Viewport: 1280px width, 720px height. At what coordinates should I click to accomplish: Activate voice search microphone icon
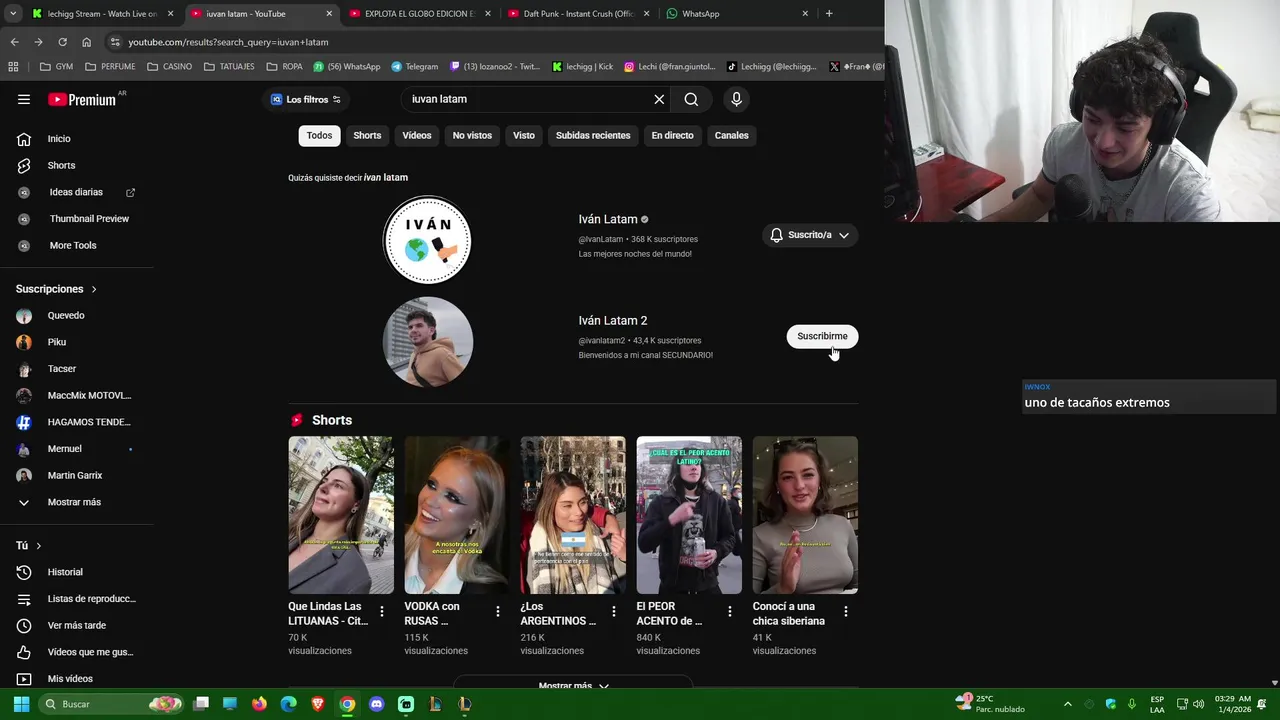736,99
